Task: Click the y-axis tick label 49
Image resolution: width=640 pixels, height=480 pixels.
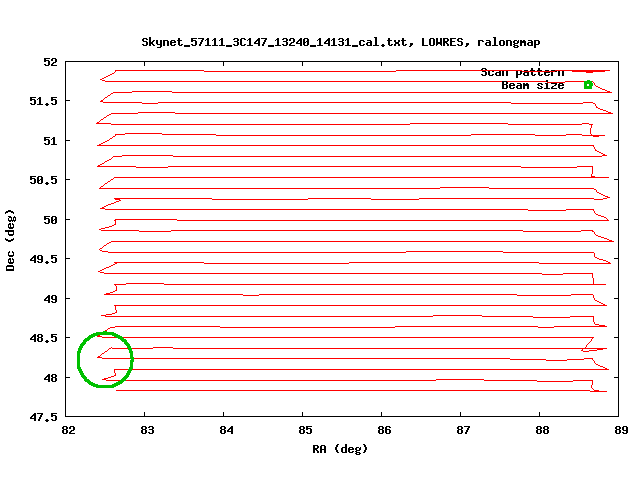Action: [x=51, y=299]
